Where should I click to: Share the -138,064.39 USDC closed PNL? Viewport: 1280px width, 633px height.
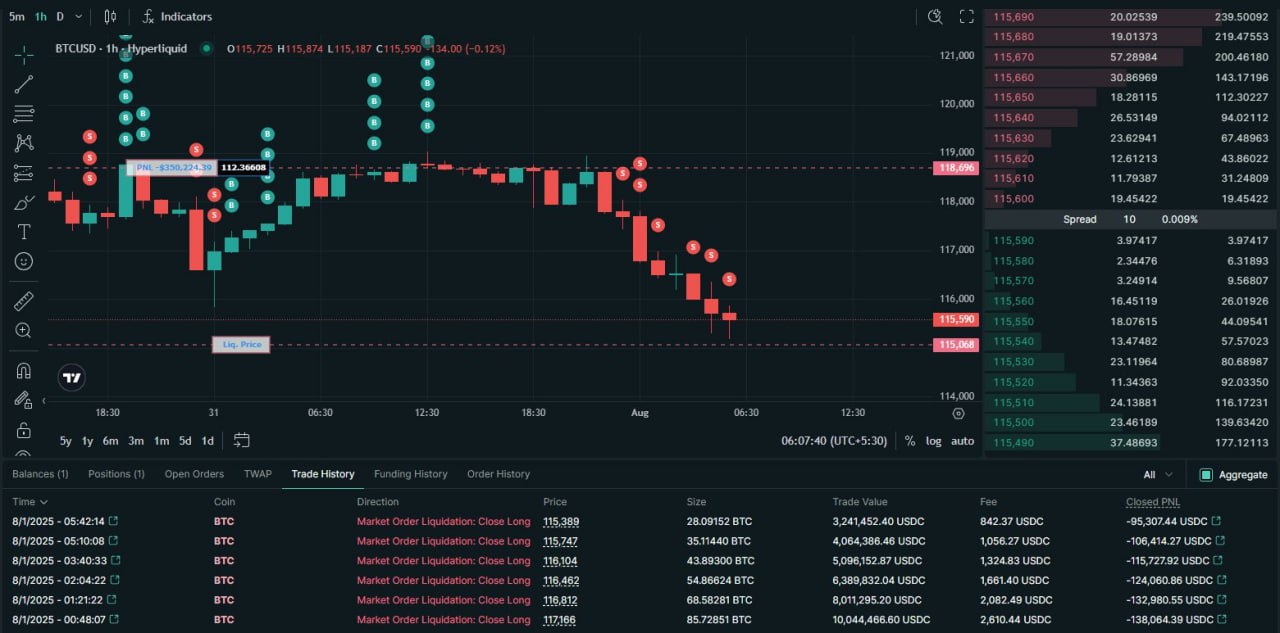click(x=1222, y=620)
